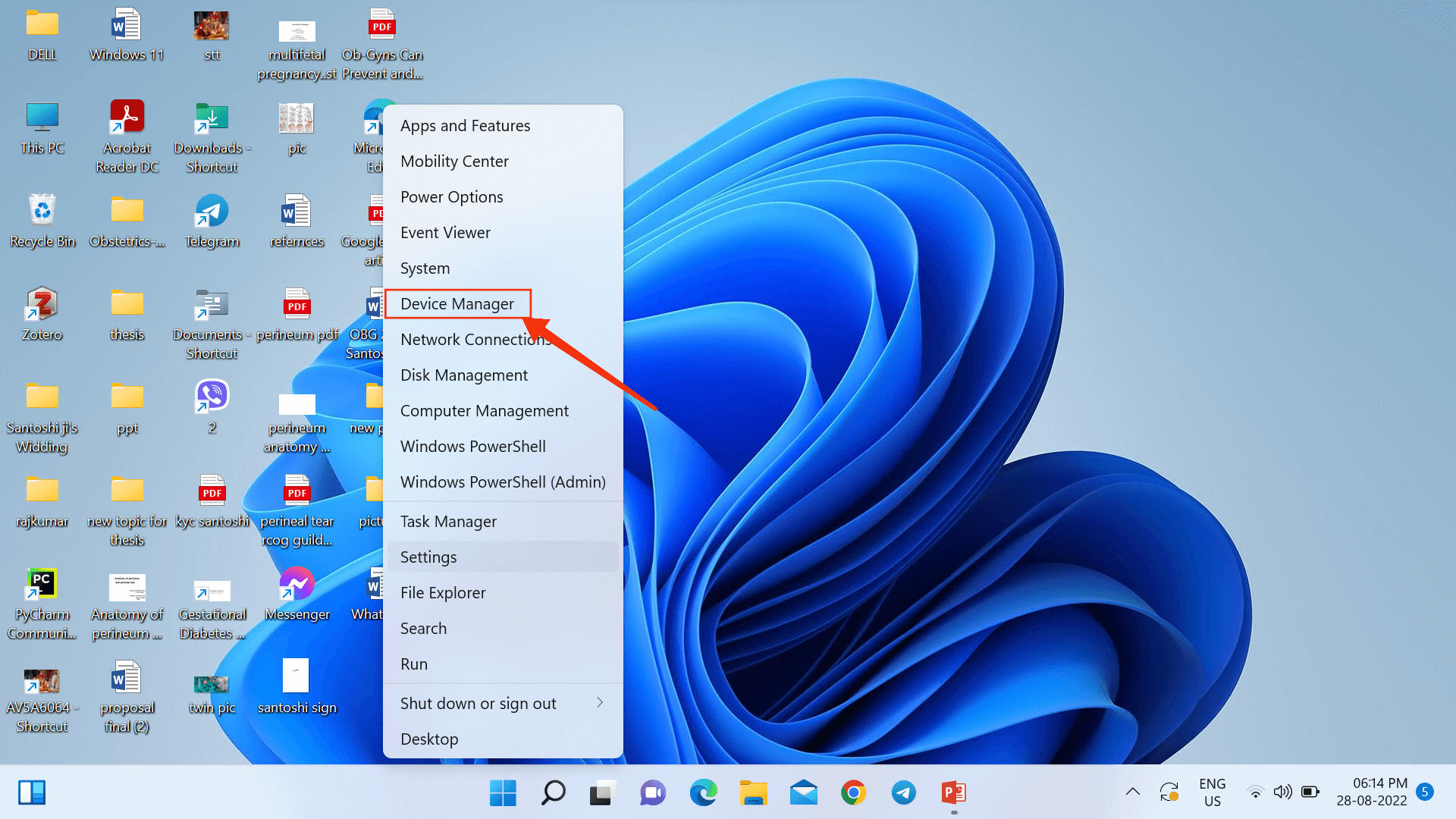Open taskbar Search magnifier
1456x819 pixels.
point(553,793)
